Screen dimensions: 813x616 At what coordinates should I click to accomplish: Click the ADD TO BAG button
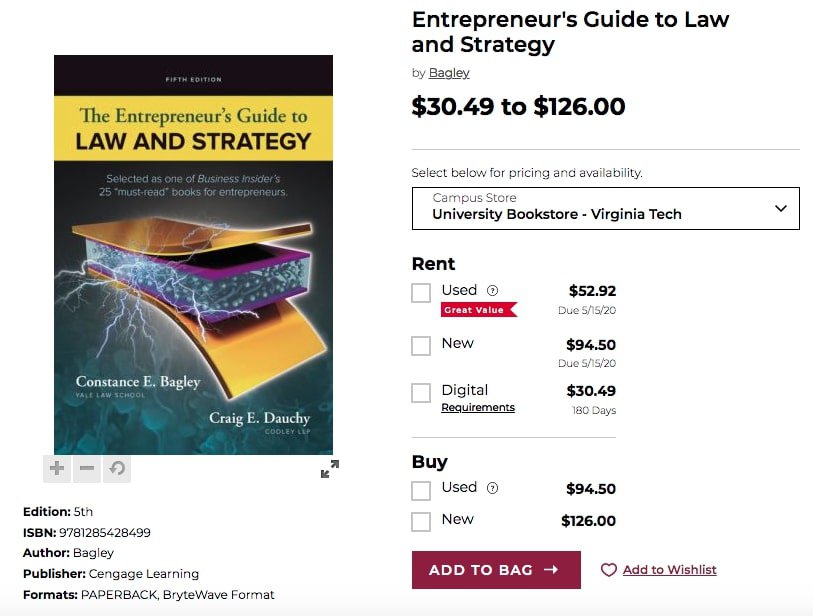(x=496, y=570)
